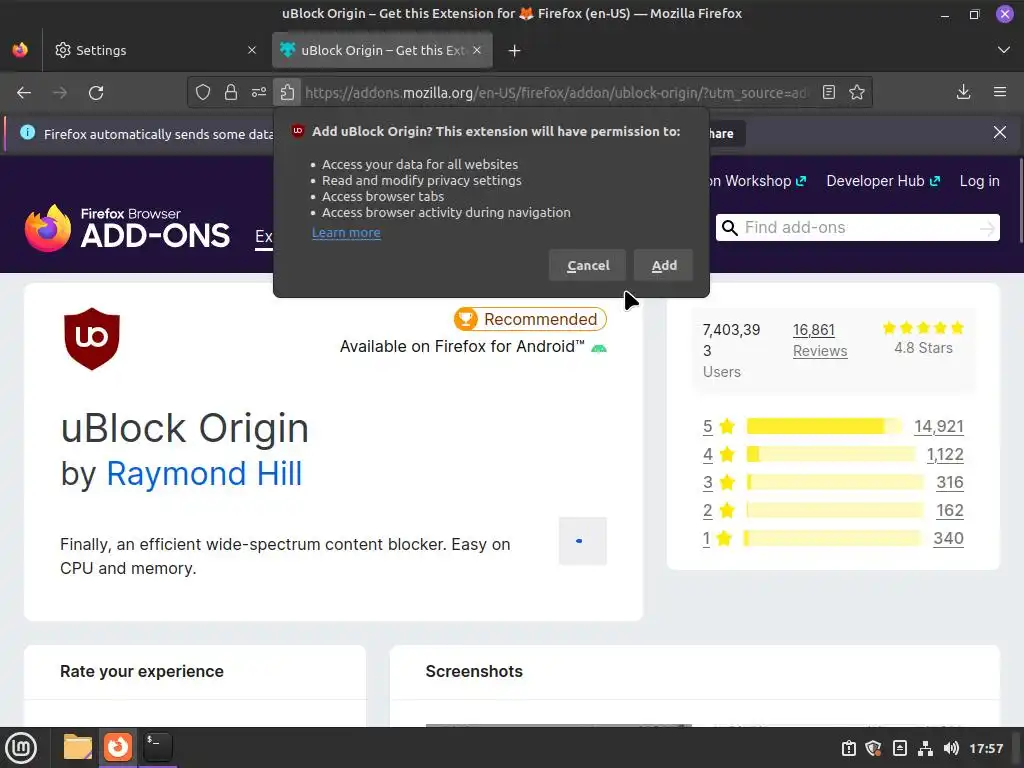Switch to the uBlock Origin tab
Viewport: 1024px width, 768px height.
tap(382, 50)
